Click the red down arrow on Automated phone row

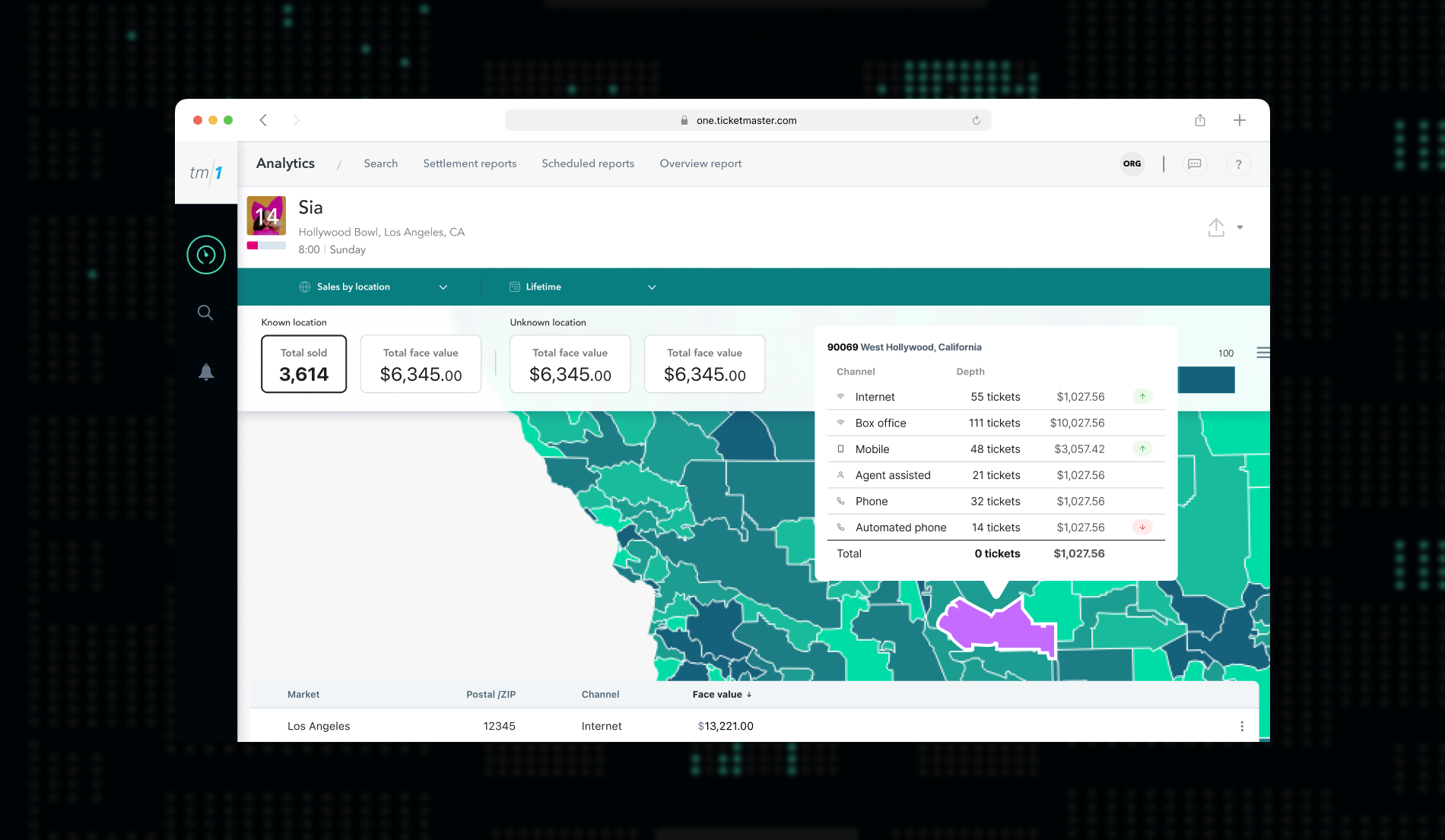coord(1142,527)
